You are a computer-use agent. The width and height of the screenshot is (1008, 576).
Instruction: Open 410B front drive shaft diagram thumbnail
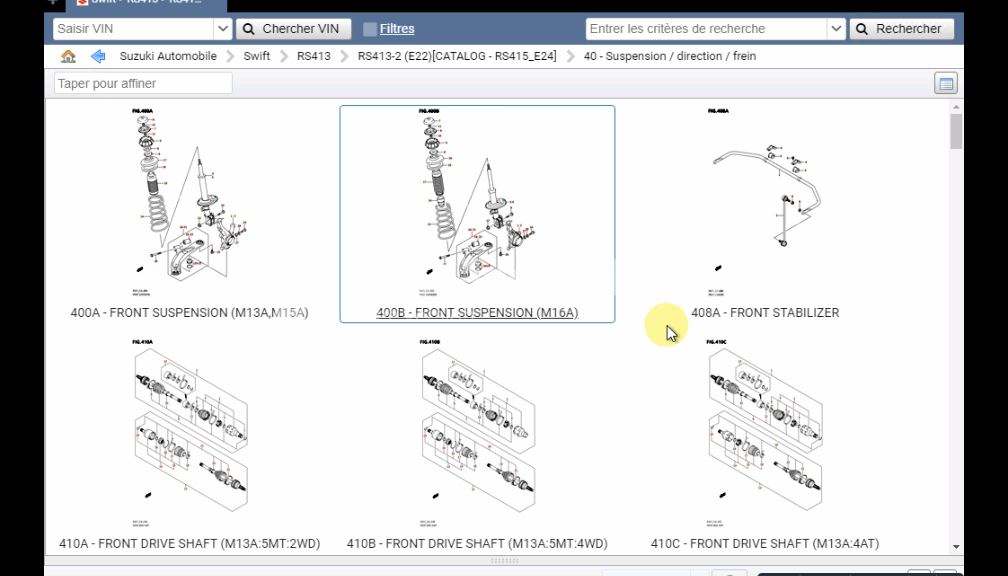pyautogui.click(x=477, y=434)
